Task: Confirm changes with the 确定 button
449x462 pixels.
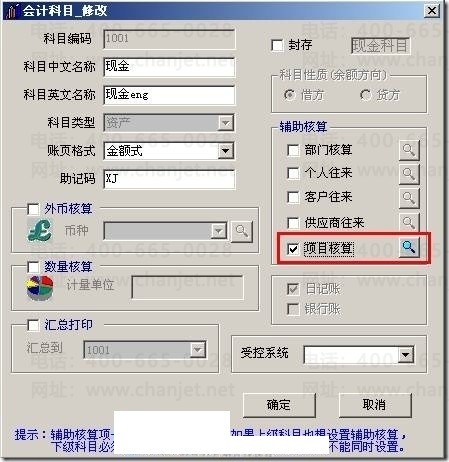Action: [x=279, y=405]
